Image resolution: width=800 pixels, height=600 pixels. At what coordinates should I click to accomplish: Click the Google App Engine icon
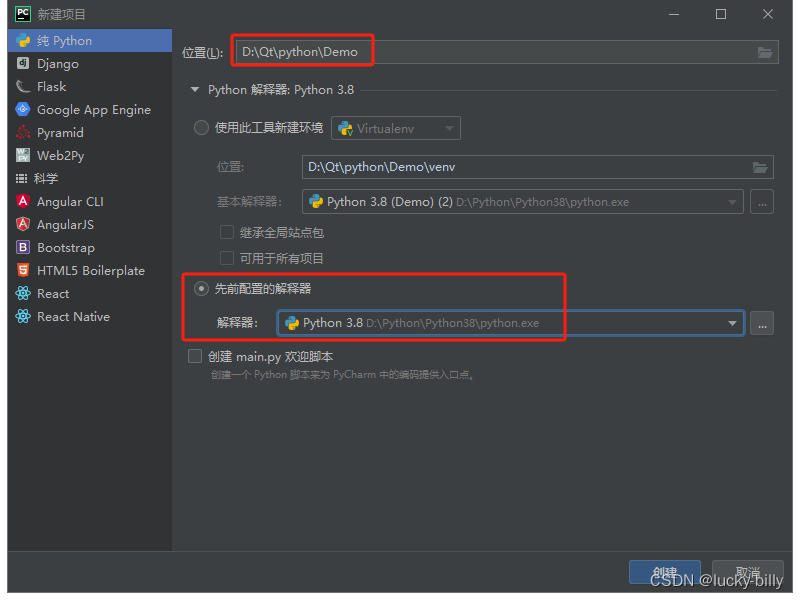point(23,109)
